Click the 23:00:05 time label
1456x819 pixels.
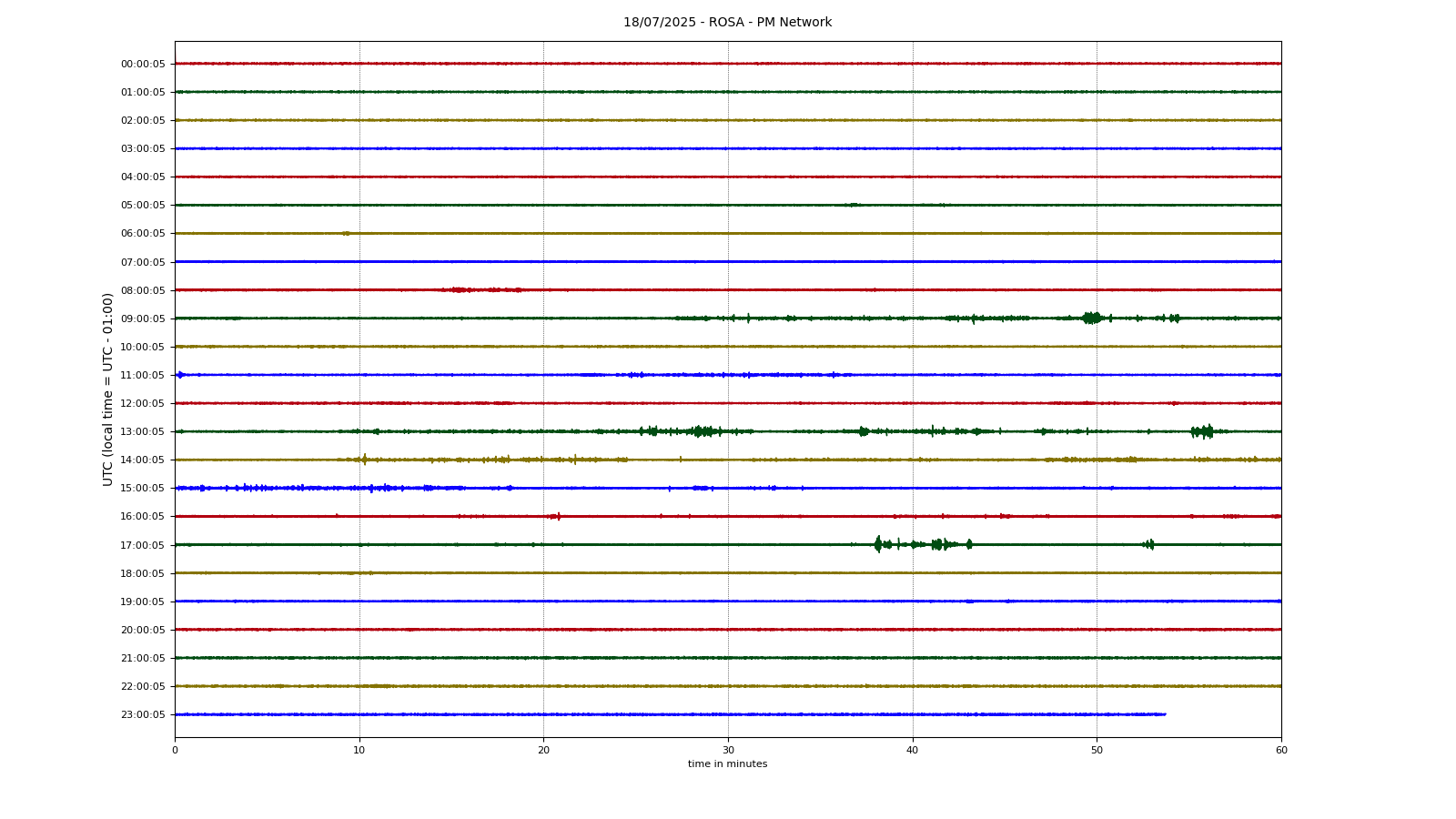point(143,714)
